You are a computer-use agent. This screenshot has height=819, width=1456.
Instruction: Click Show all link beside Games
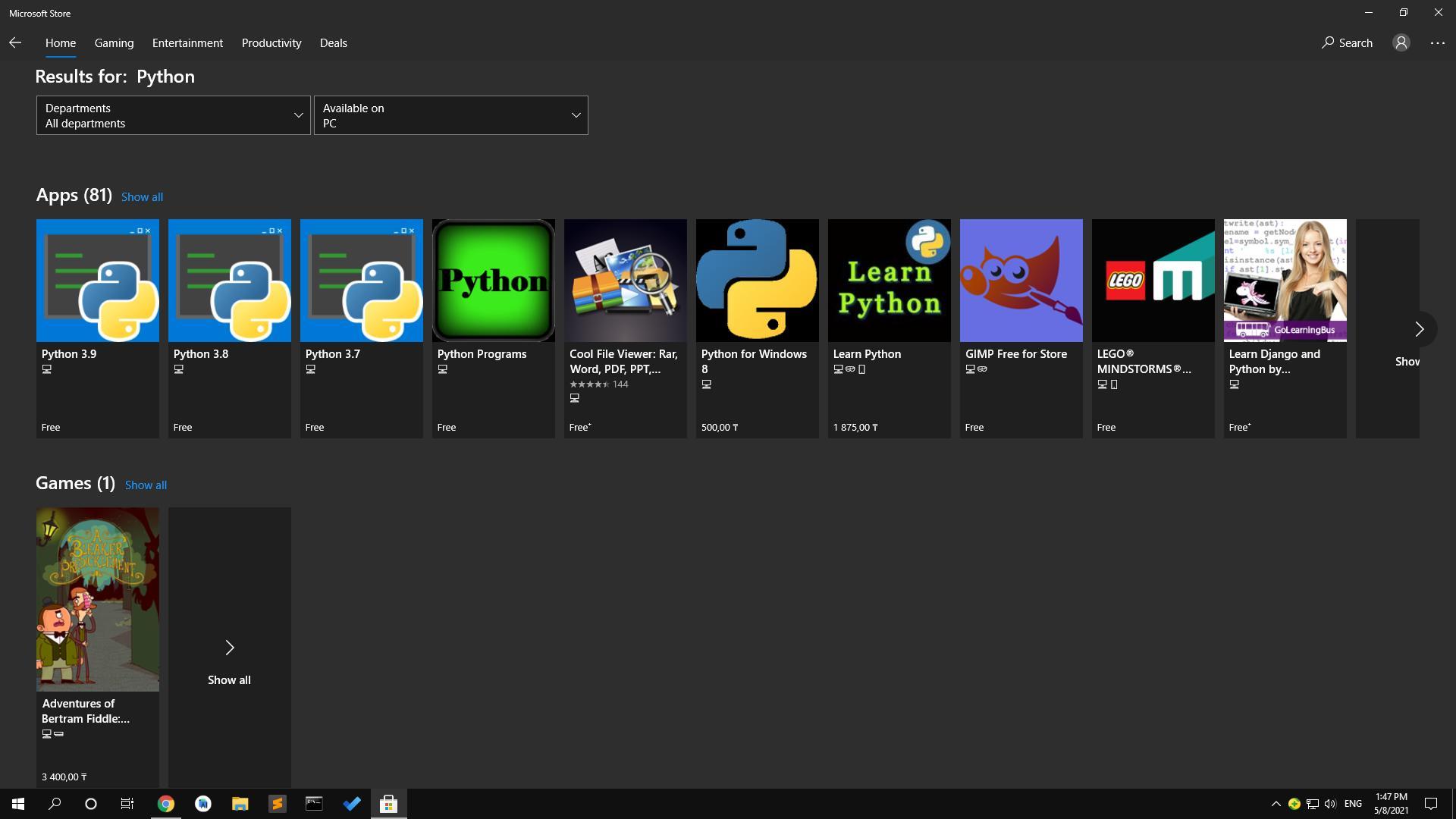146,485
